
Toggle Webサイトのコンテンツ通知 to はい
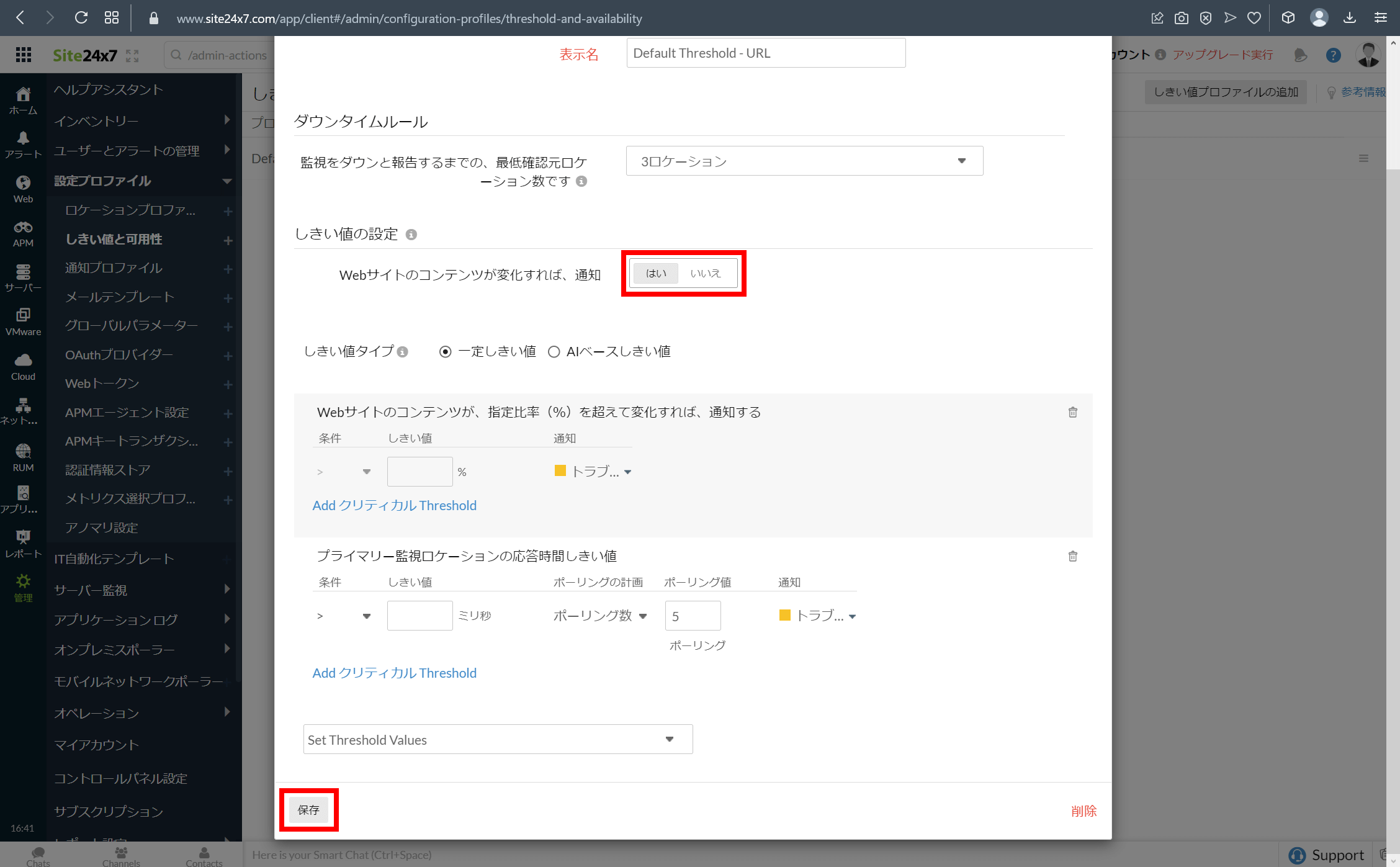click(656, 273)
